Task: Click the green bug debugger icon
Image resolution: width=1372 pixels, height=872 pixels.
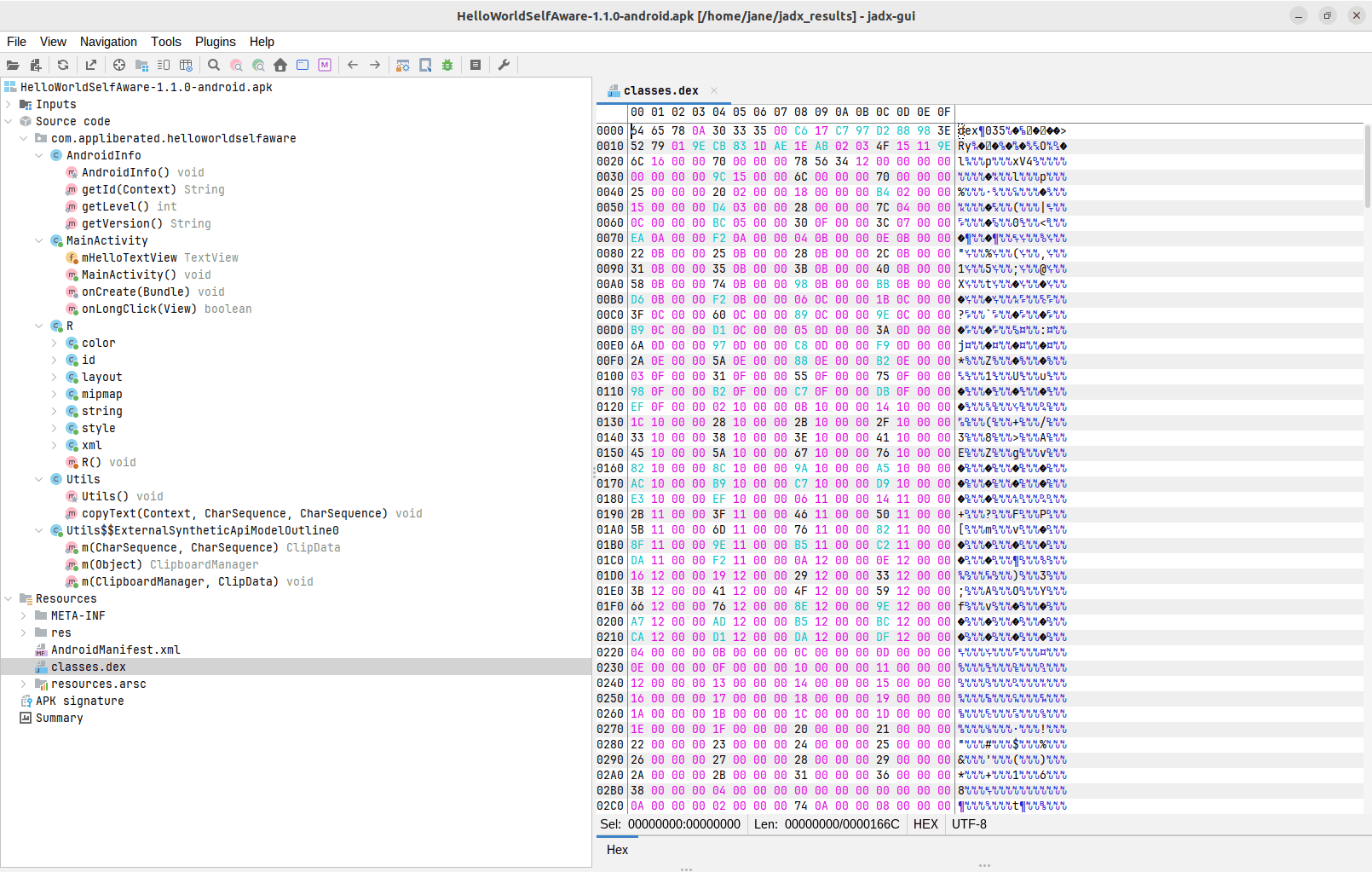Action: click(x=447, y=65)
